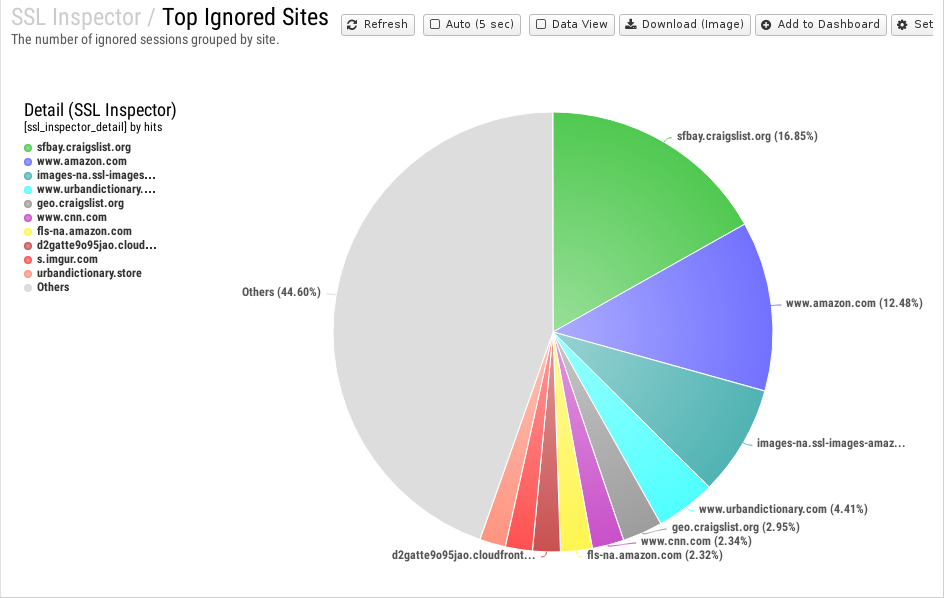944x598 pixels.
Task: Click Download (Image) button
Action: 685,25
